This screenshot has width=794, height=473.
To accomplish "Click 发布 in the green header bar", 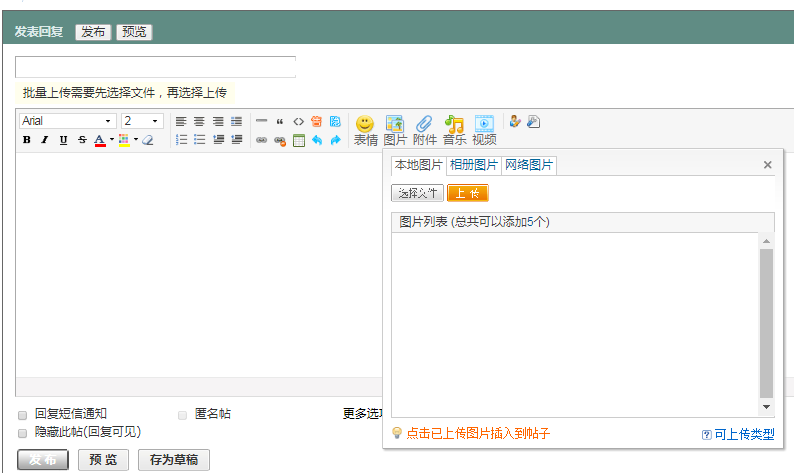I will 93,32.
